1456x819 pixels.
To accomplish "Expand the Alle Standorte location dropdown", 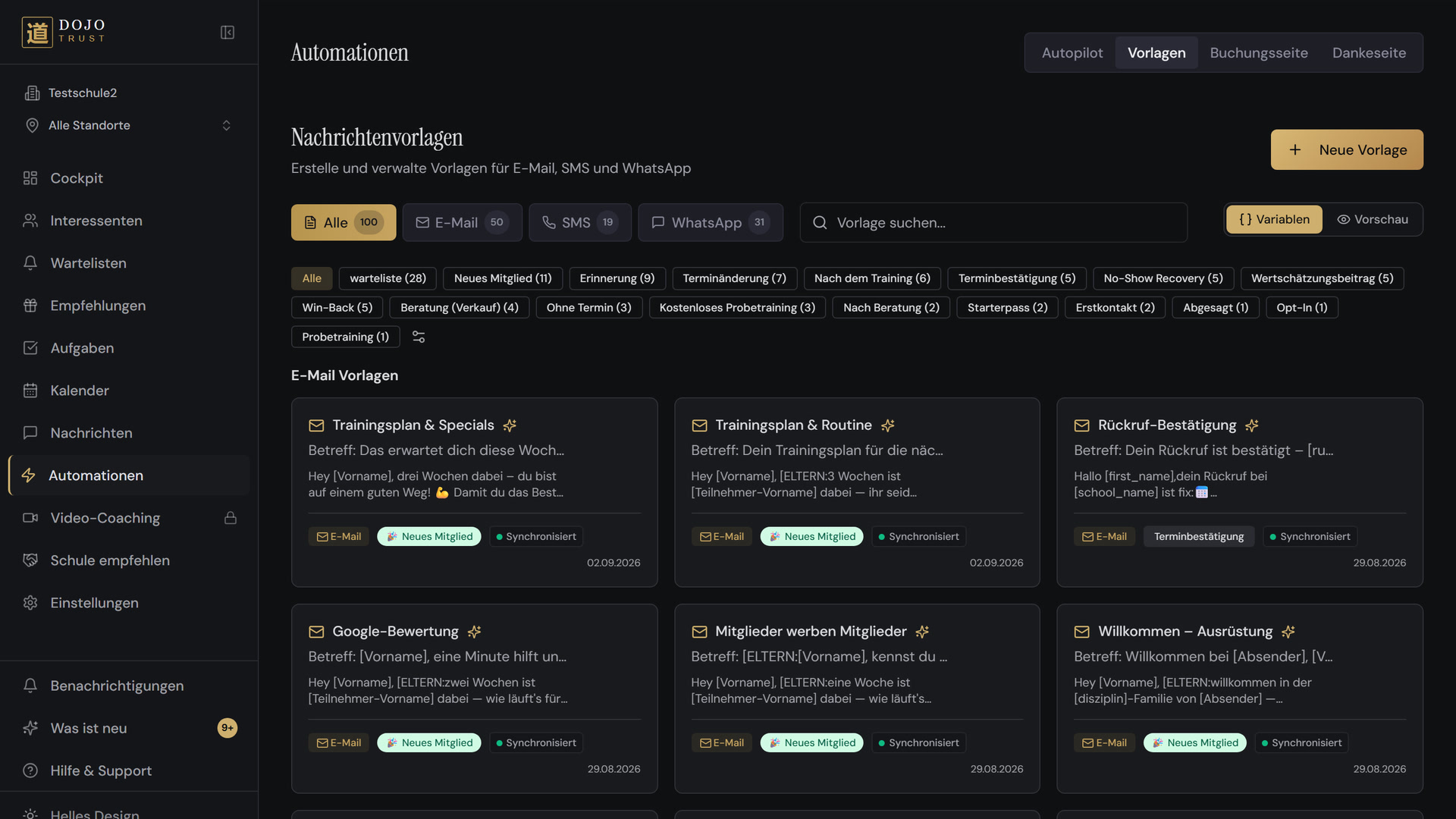I will 129,125.
